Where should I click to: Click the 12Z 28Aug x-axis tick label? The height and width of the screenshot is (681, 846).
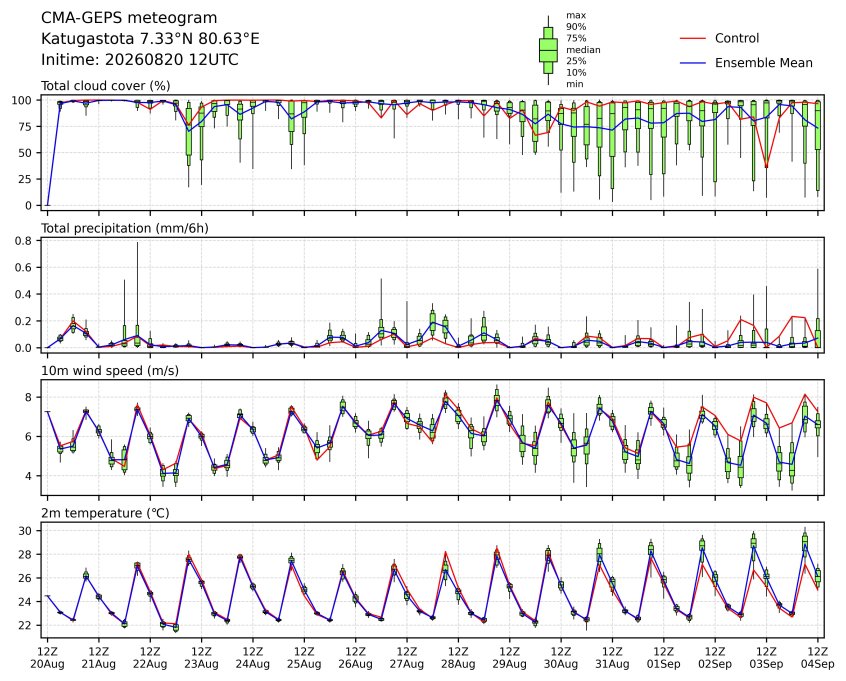pos(458,658)
